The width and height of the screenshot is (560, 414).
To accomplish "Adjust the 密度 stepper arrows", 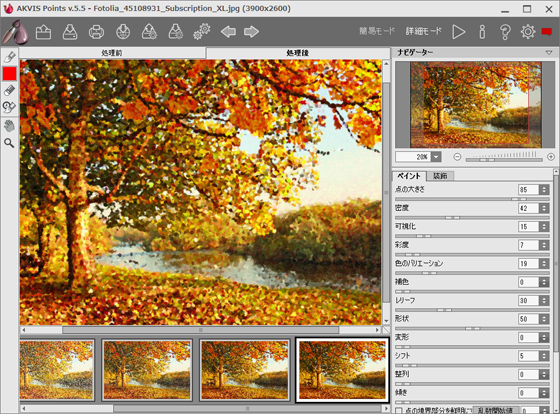I will [544, 208].
